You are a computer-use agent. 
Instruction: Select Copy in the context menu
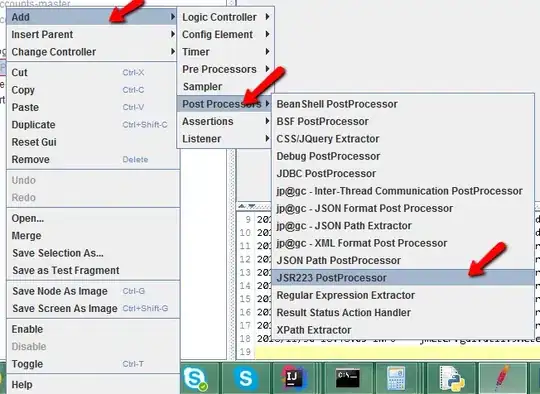pyautogui.click(x=93, y=90)
